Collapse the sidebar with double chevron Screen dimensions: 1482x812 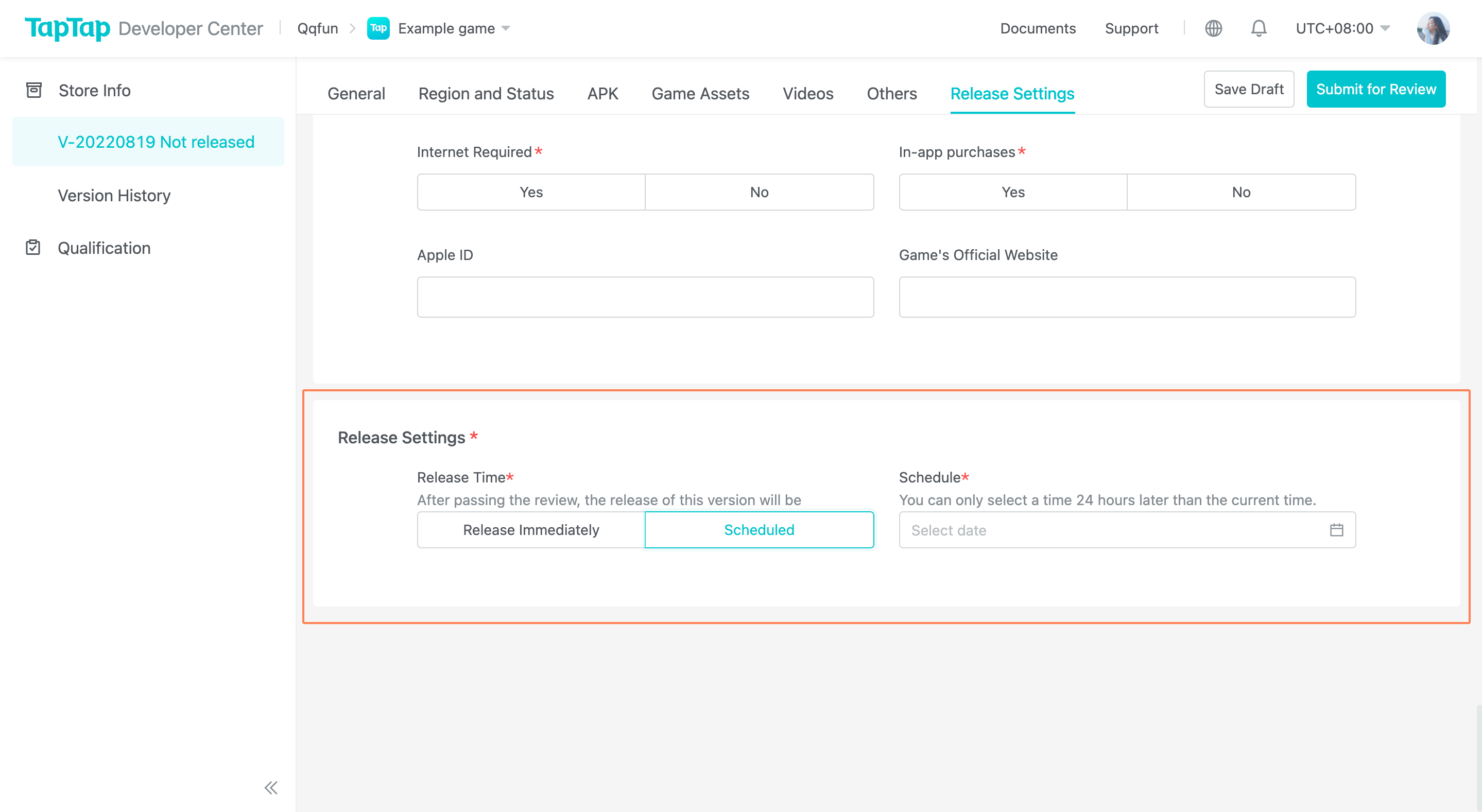click(x=271, y=787)
